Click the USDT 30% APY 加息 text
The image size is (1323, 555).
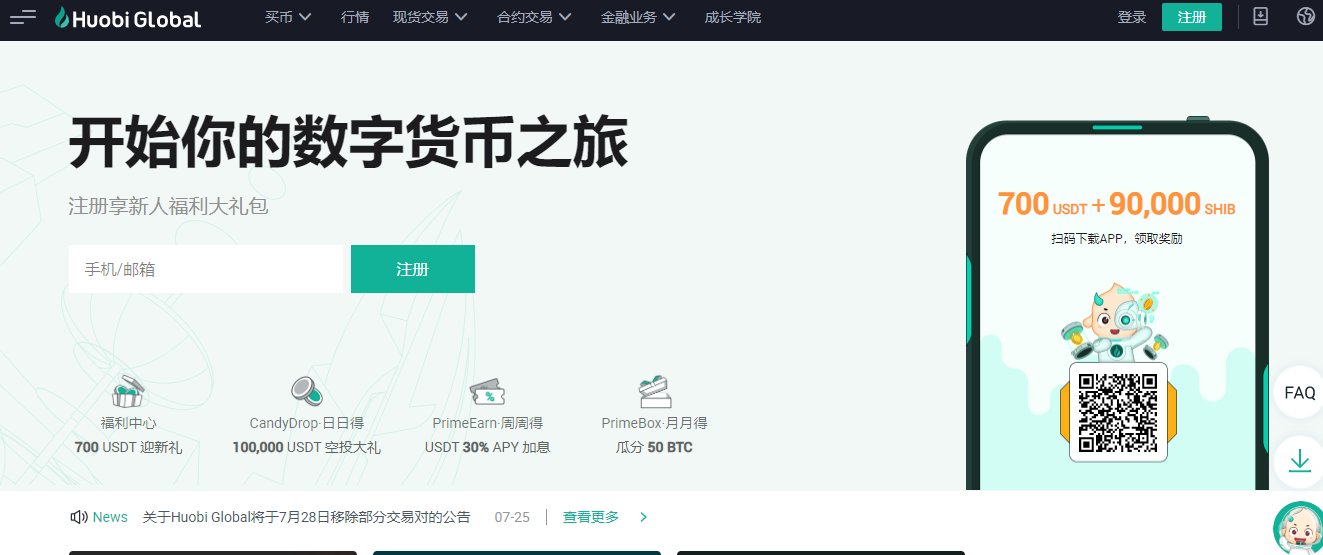coord(487,447)
